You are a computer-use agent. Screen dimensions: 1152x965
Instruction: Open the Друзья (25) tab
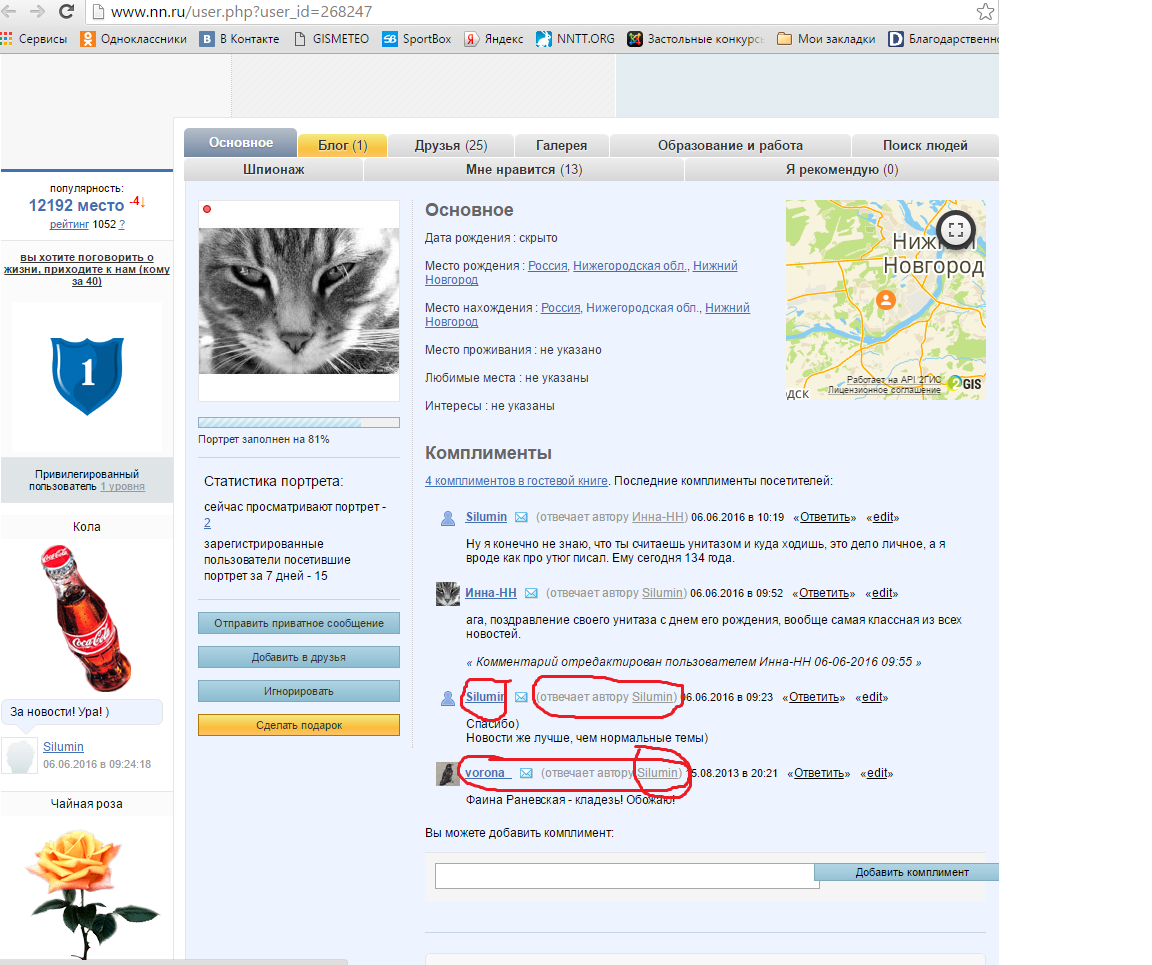click(x=451, y=146)
